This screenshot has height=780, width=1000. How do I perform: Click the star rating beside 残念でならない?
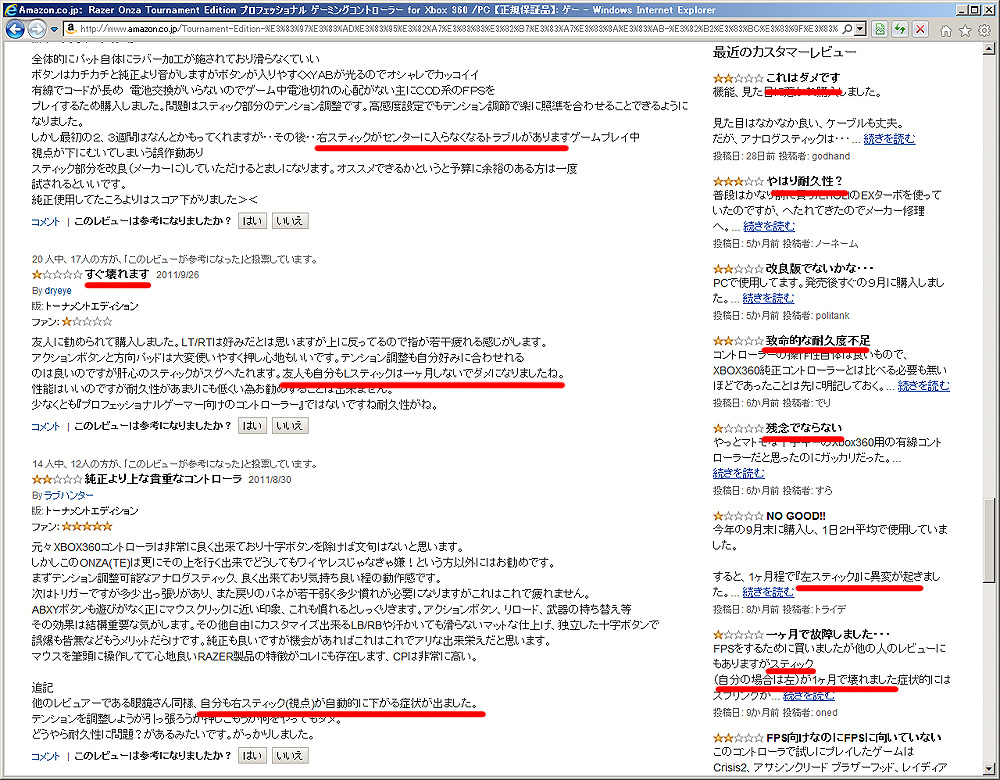(738, 428)
